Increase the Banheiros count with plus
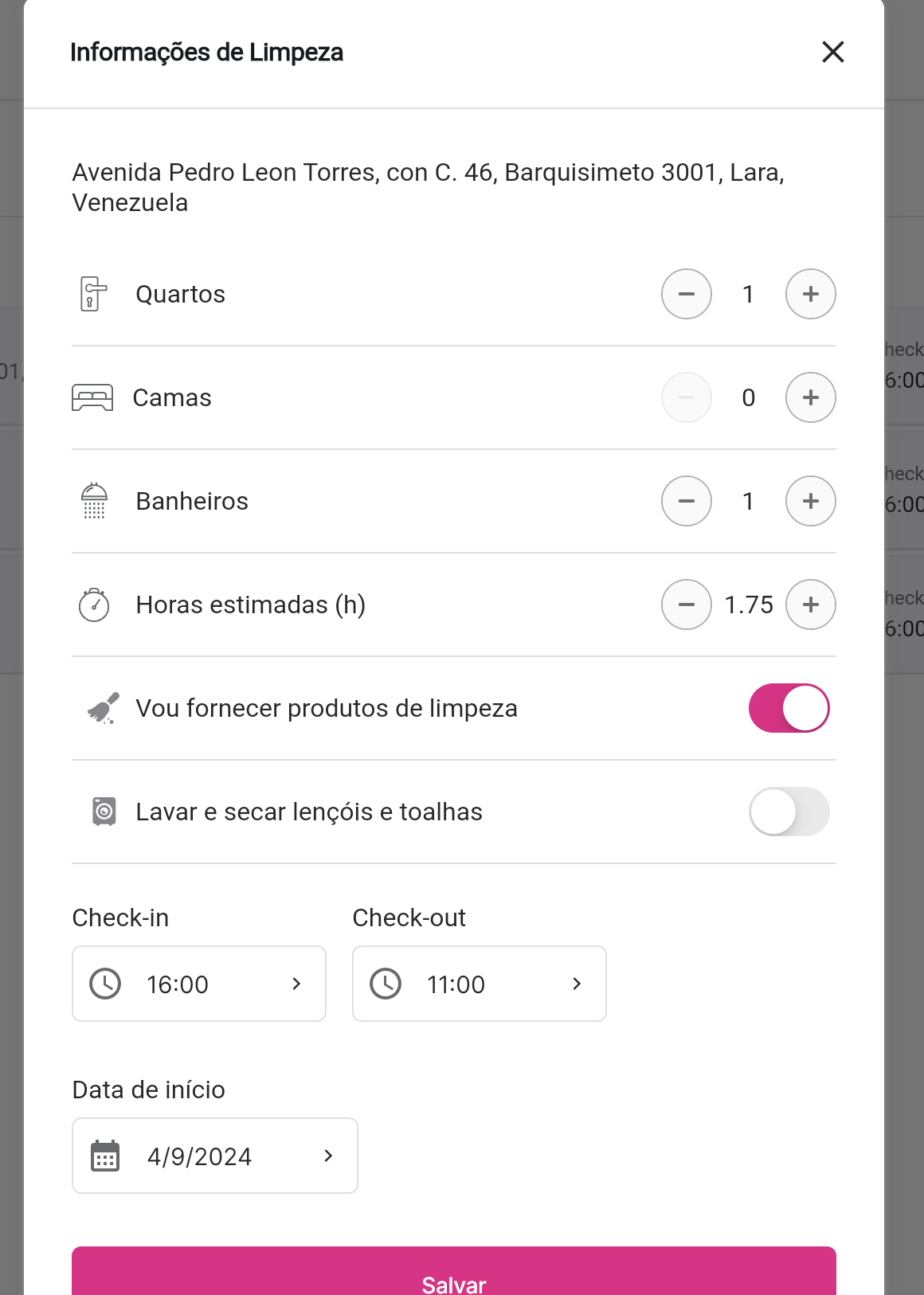 click(x=810, y=501)
